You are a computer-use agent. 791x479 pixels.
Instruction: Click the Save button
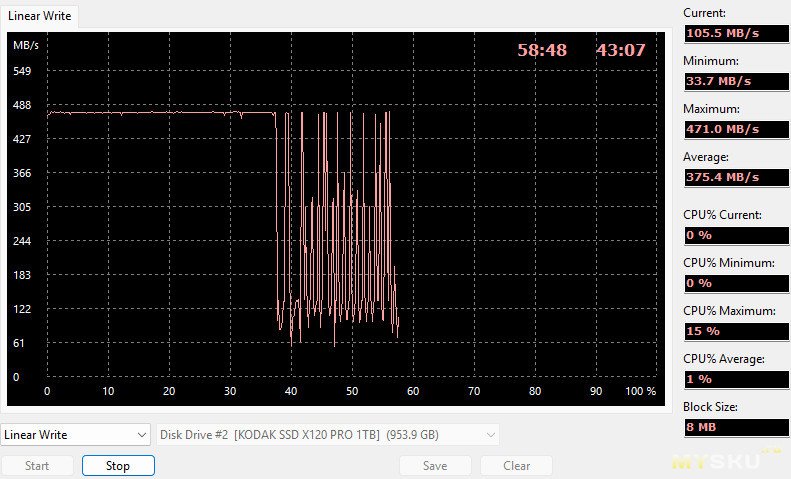[435, 466]
